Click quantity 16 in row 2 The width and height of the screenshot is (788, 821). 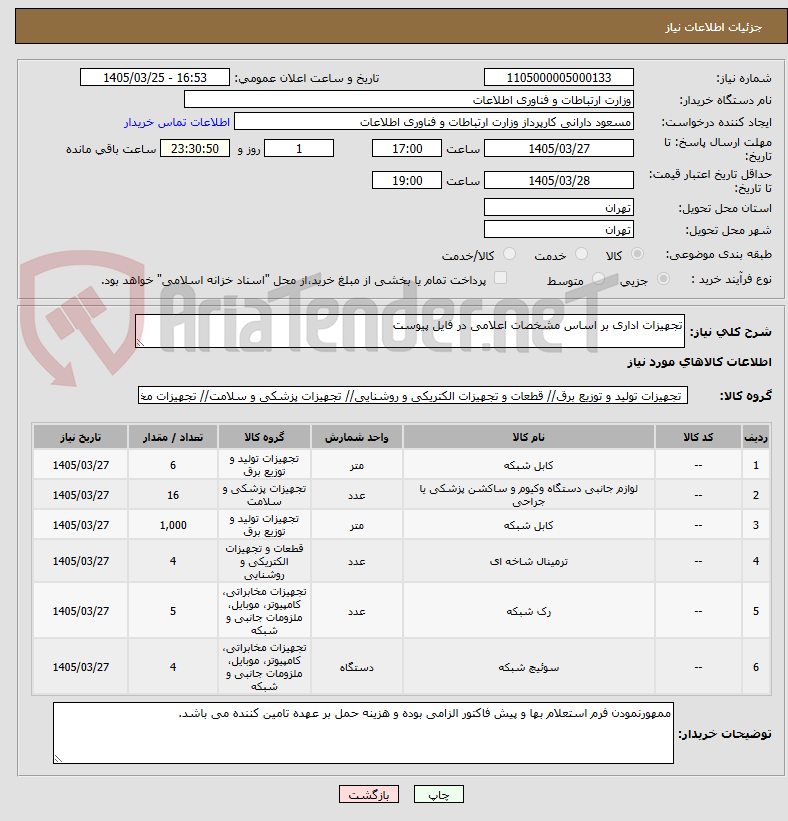pyautogui.click(x=173, y=495)
